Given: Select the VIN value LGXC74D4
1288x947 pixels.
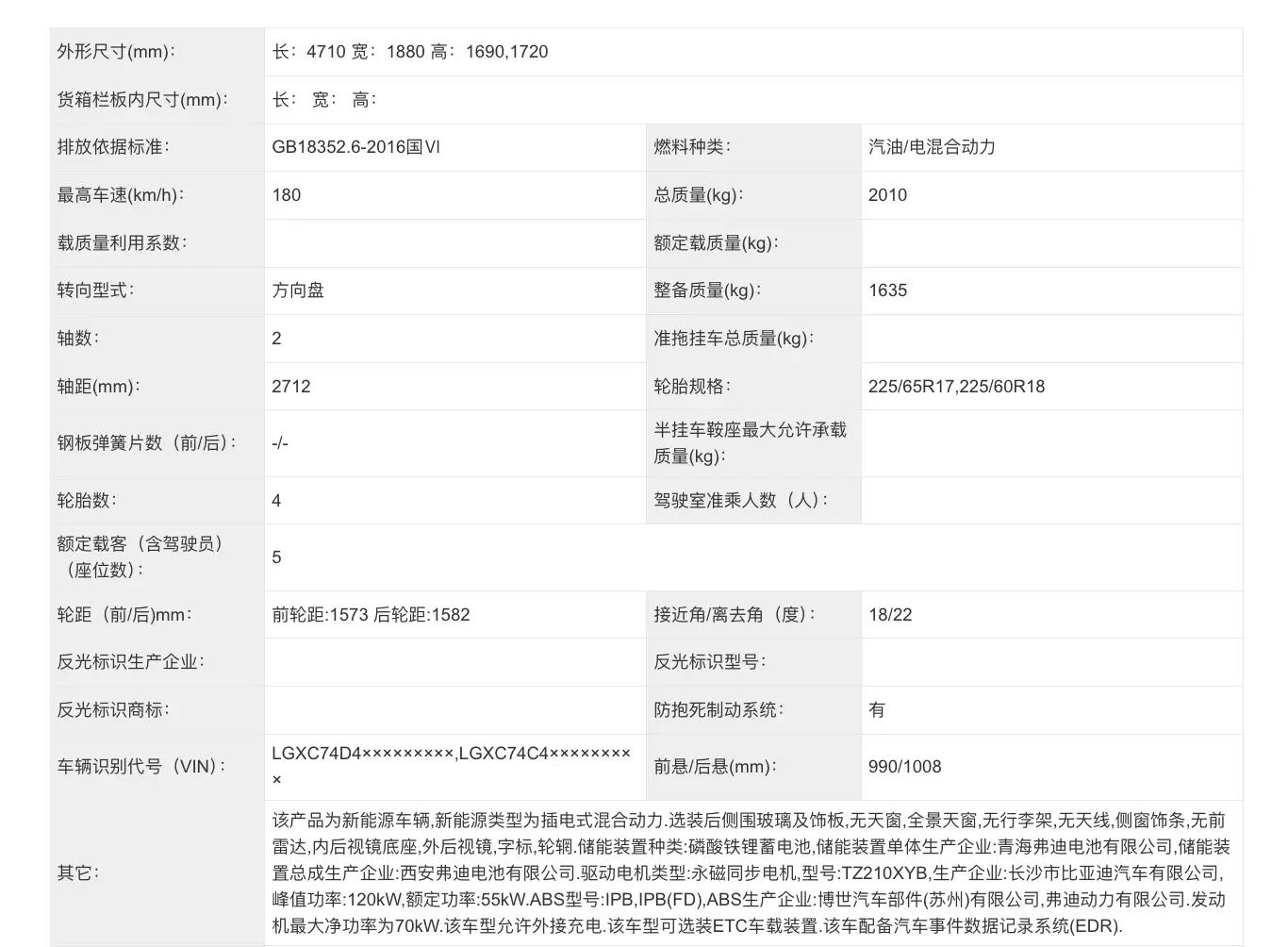Looking at the screenshot, I should [x=452, y=767].
